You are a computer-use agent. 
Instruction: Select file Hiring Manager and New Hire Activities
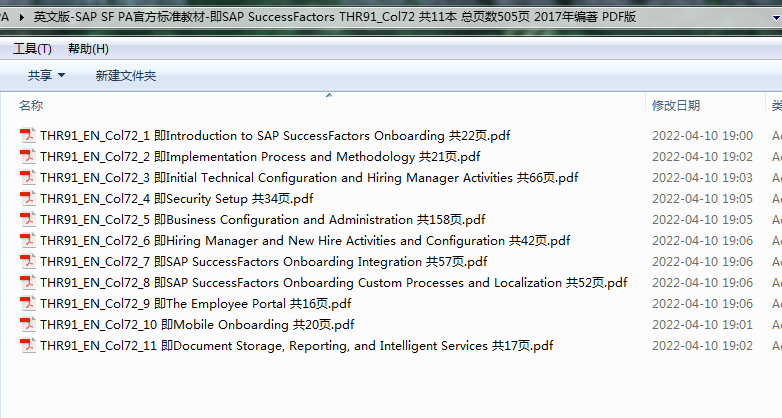click(x=305, y=240)
